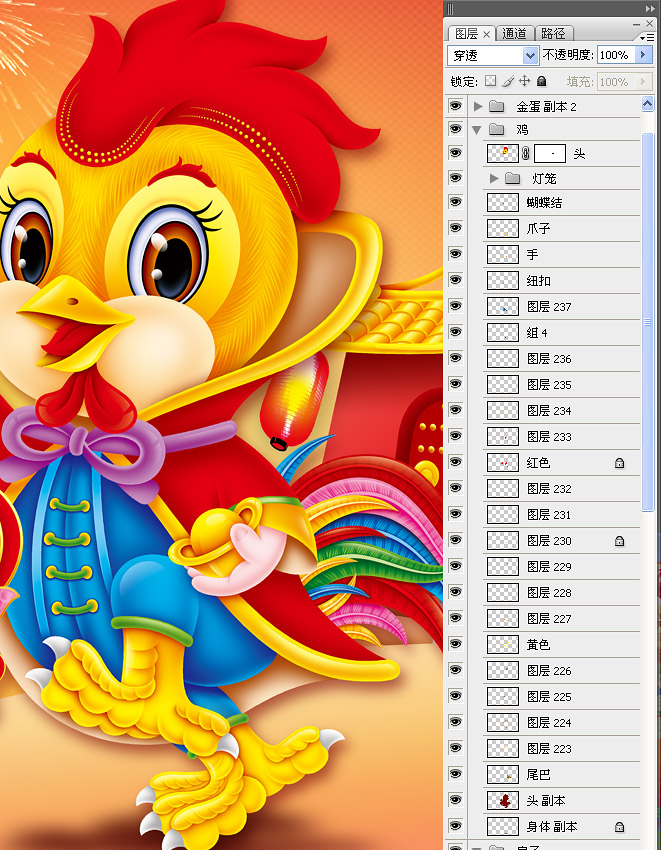This screenshot has width=661, height=850.
Task: Collapse the 鸡 group
Action: [477, 130]
